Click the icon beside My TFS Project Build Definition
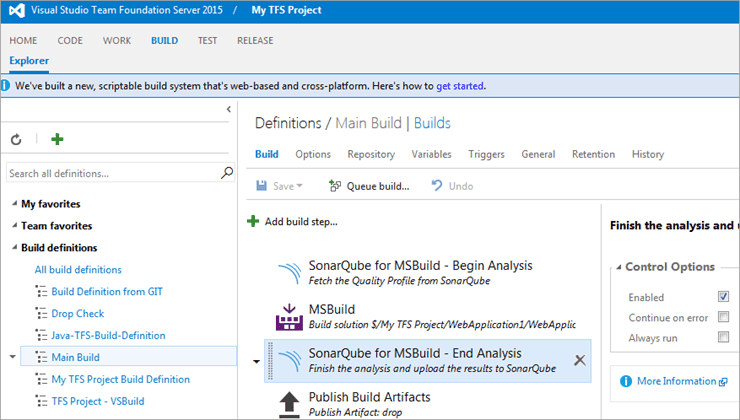The height and width of the screenshot is (420, 740). pyautogui.click(x=42, y=379)
